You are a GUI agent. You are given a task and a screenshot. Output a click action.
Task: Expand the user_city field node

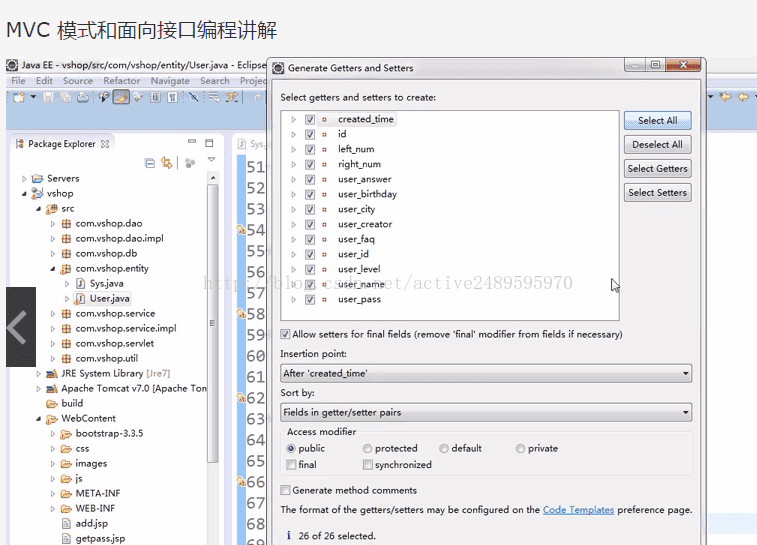pos(293,210)
